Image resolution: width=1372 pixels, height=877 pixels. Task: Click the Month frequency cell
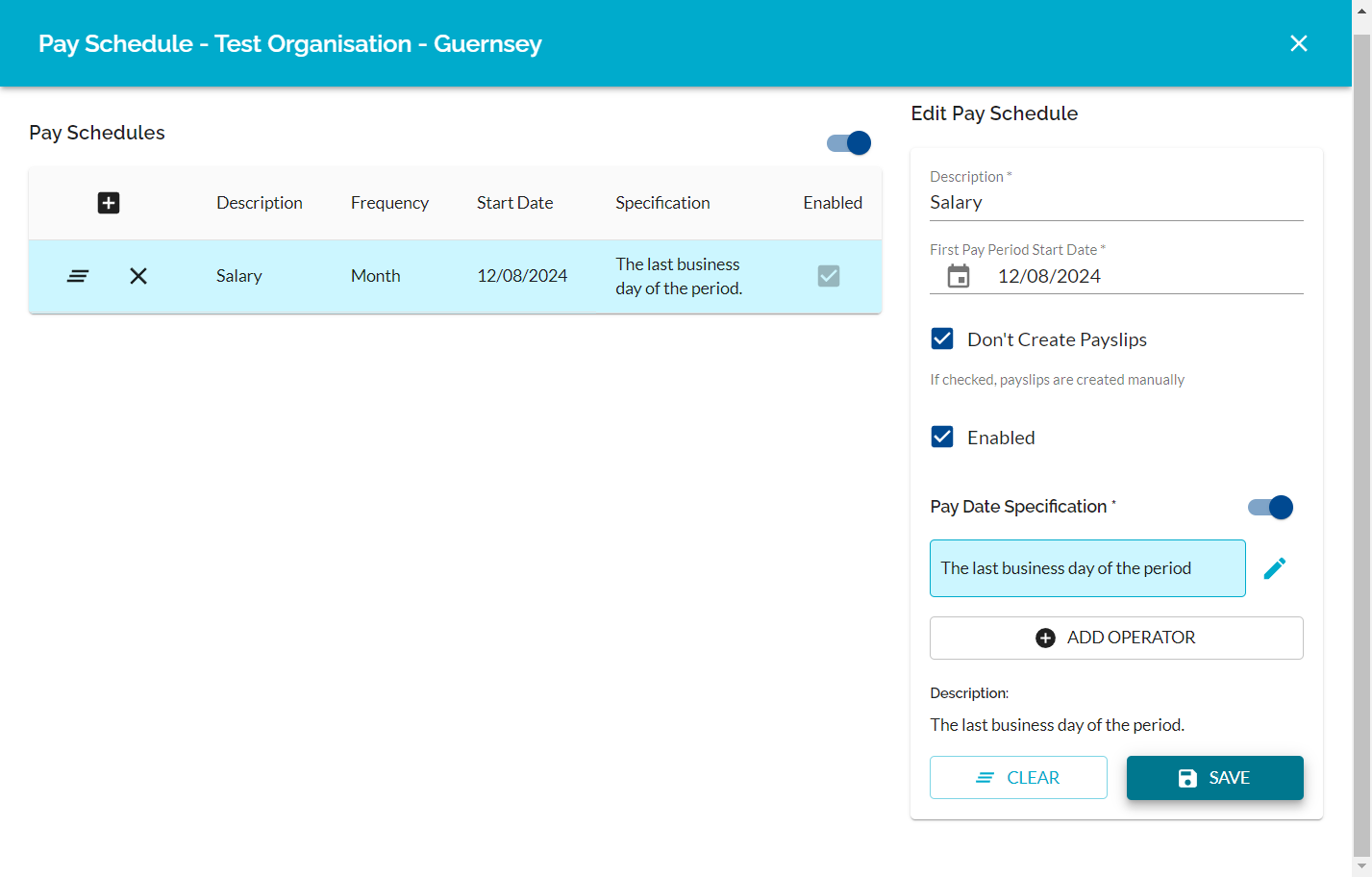[x=375, y=276]
